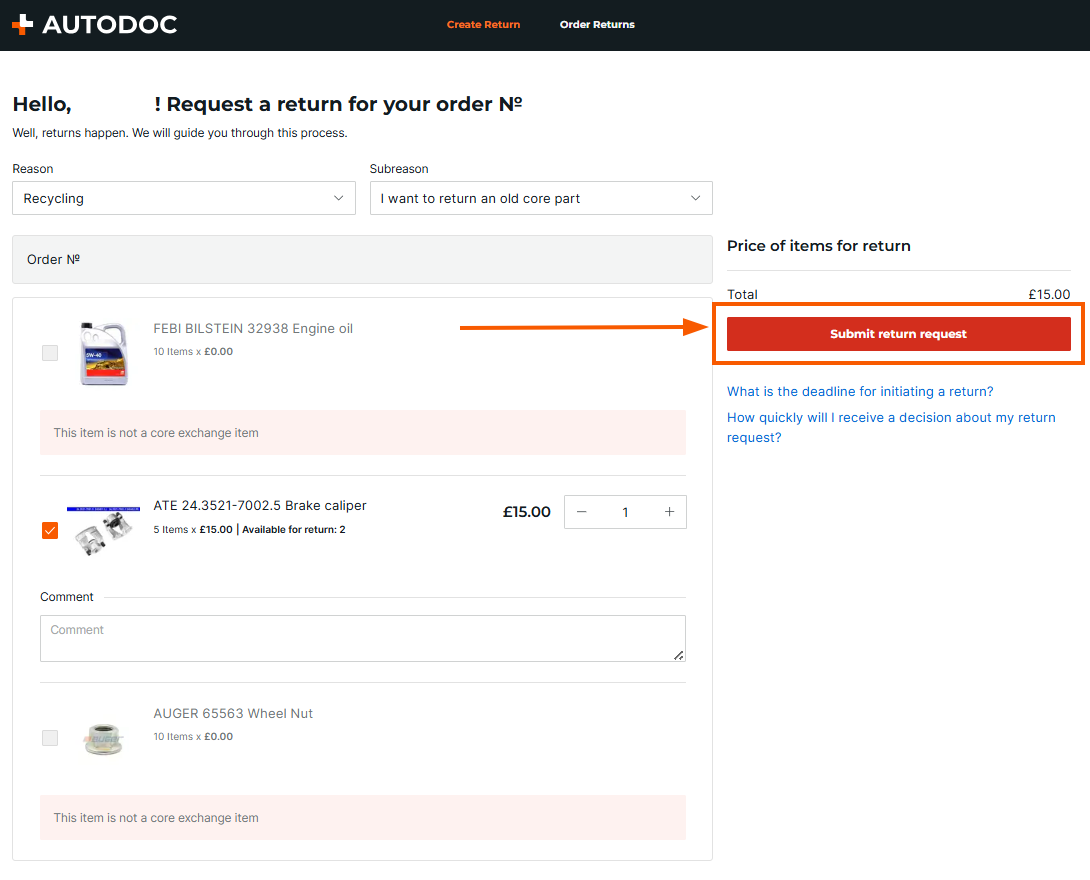The width and height of the screenshot is (1090, 880).
Task: Switch to Order Returns tab
Action: (x=597, y=25)
